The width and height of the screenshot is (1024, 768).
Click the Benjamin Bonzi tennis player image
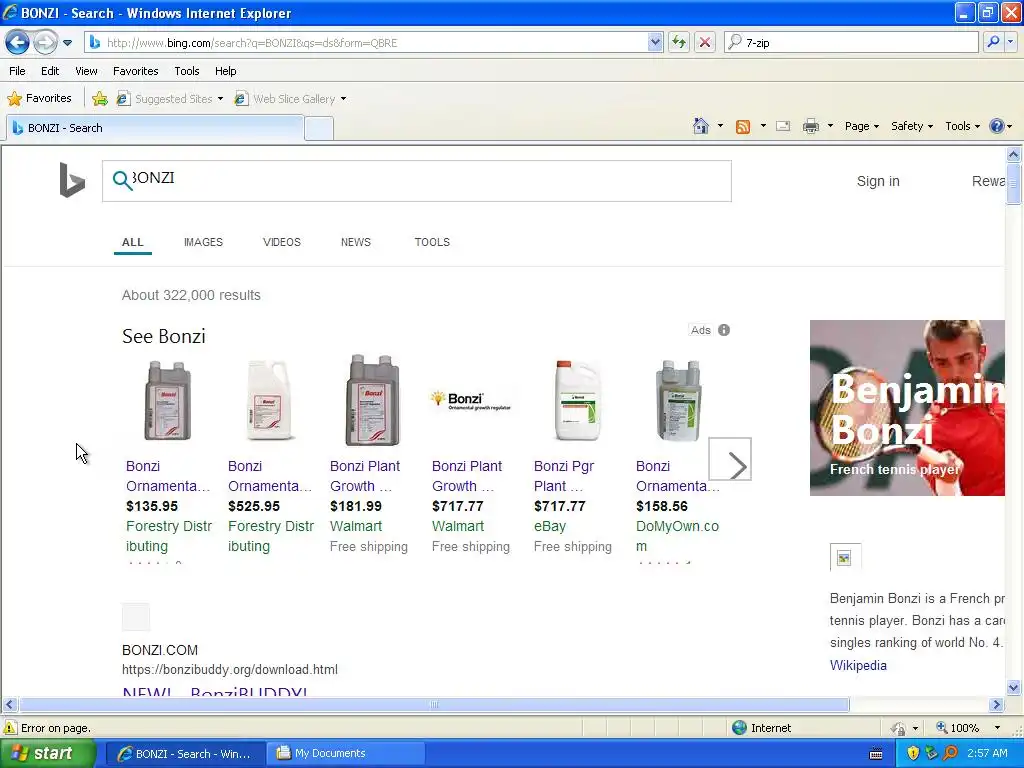tap(907, 408)
